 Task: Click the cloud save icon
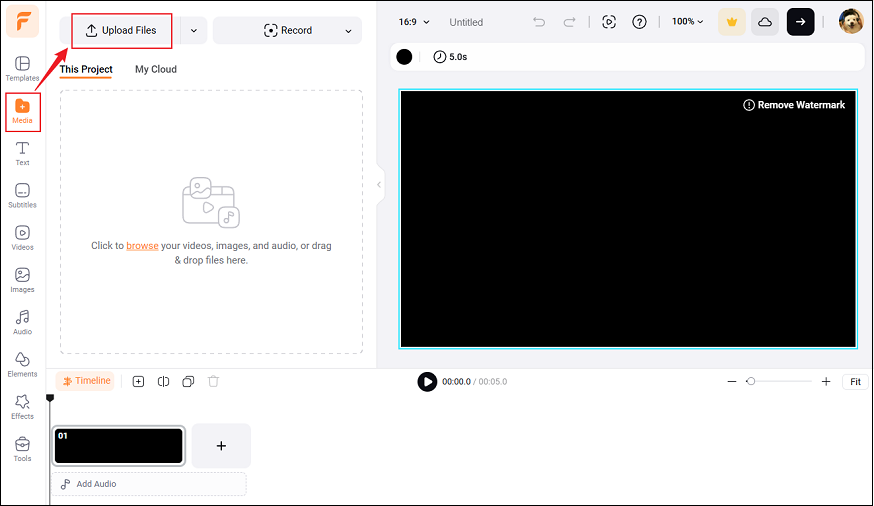[765, 22]
